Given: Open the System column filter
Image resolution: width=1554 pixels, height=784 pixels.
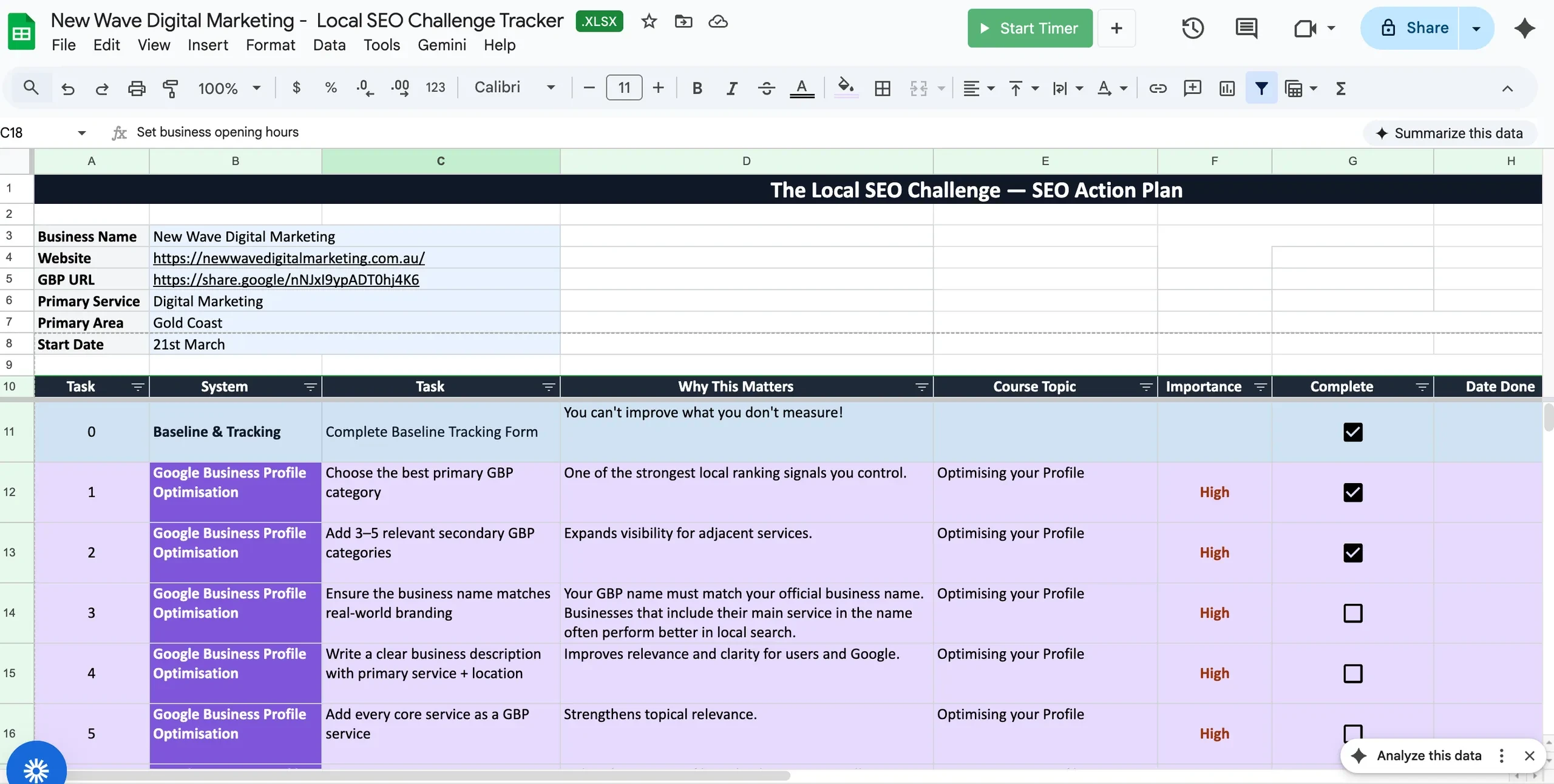Looking at the screenshot, I should tap(310, 387).
